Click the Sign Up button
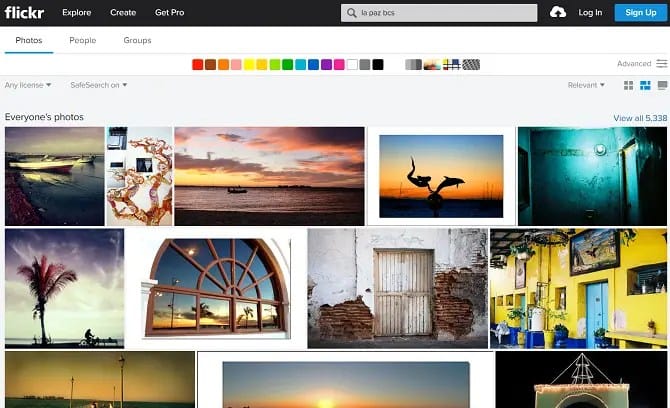Viewport: 670px width, 408px height. coord(641,12)
